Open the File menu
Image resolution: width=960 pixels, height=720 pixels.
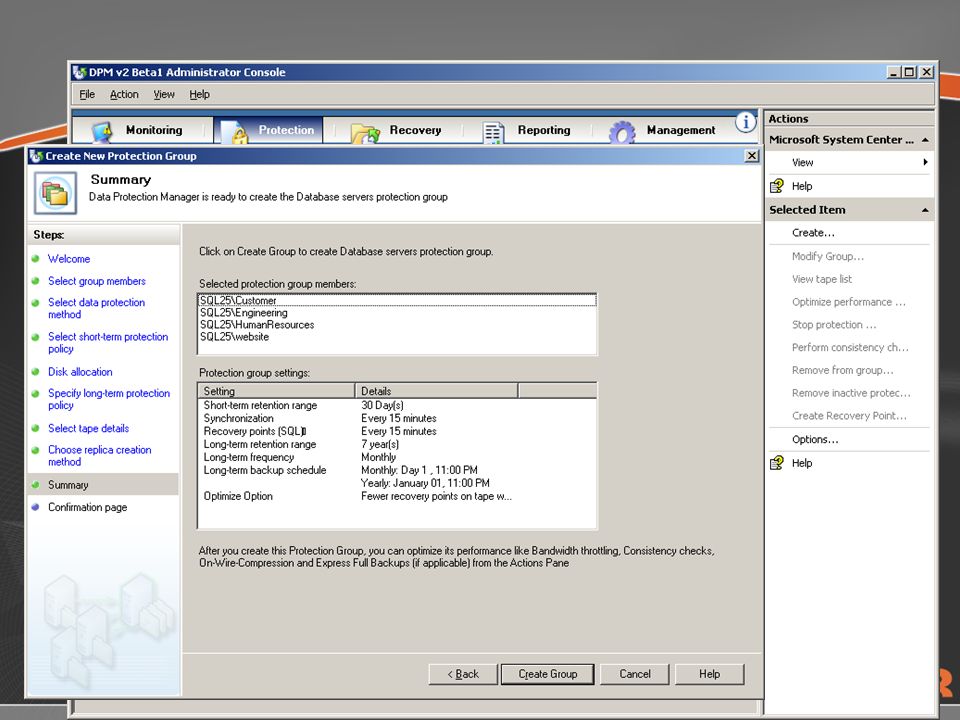click(87, 94)
